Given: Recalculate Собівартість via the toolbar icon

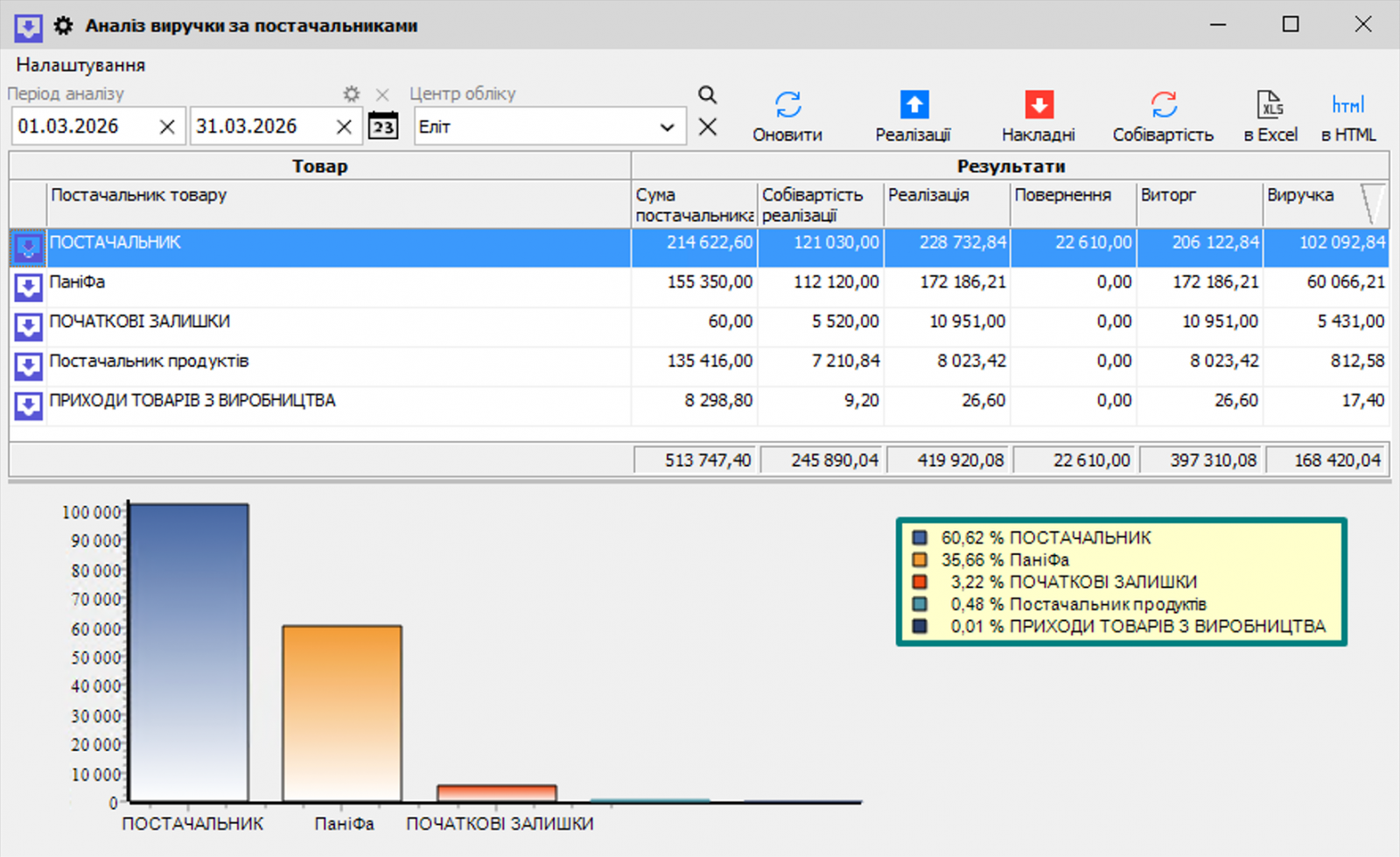Looking at the screenshot, I should [x=1163, y=105].
